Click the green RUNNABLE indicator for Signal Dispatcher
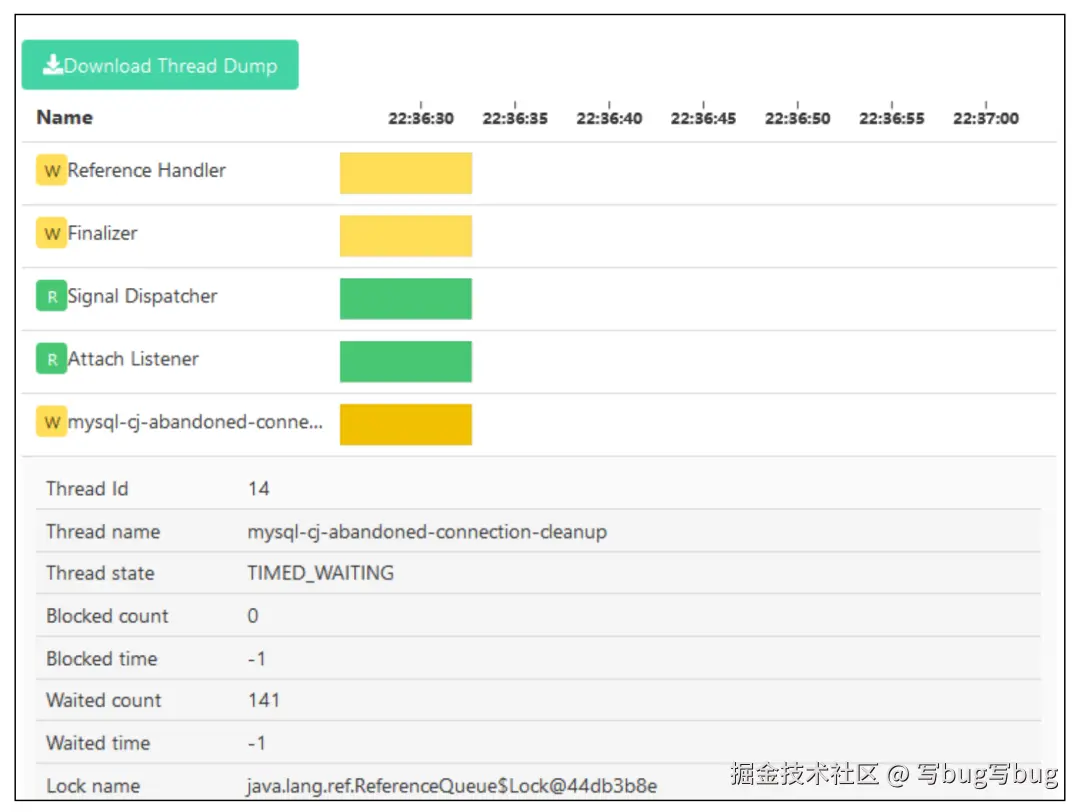Image resolution: width=1080 pixels, height=812 pixels. [406, 298]
